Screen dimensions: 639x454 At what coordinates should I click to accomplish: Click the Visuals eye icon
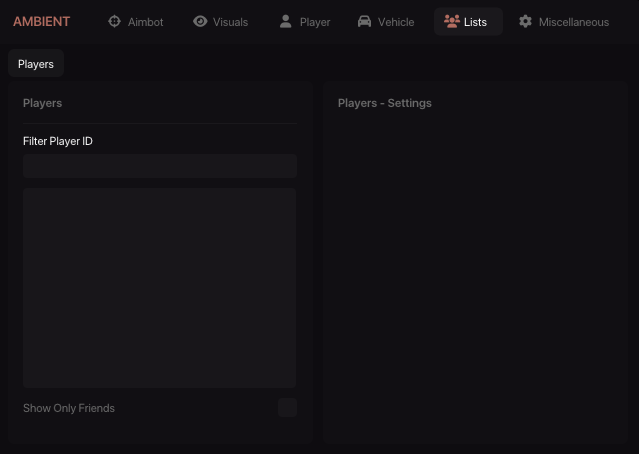click(200, 22)
